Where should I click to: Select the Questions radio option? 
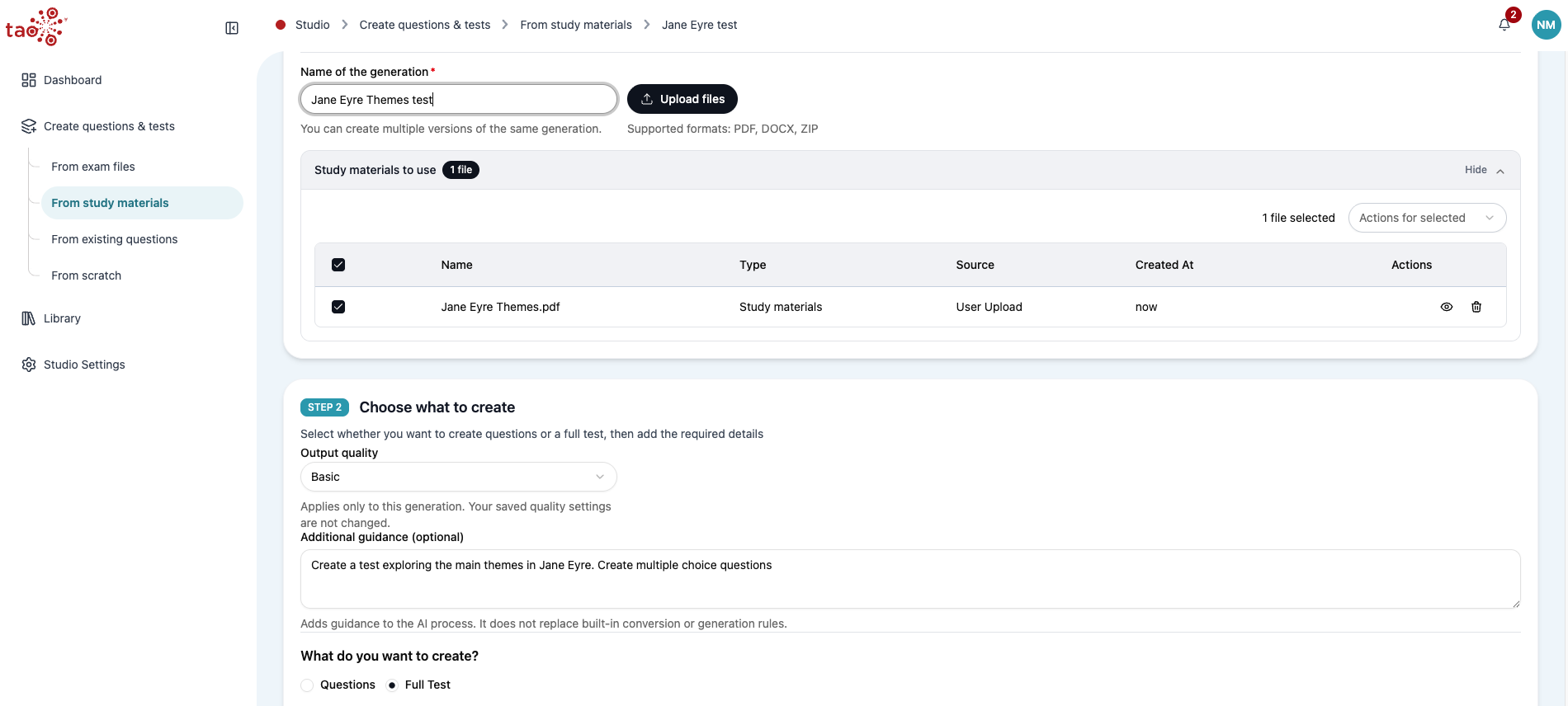pos(307,685)
